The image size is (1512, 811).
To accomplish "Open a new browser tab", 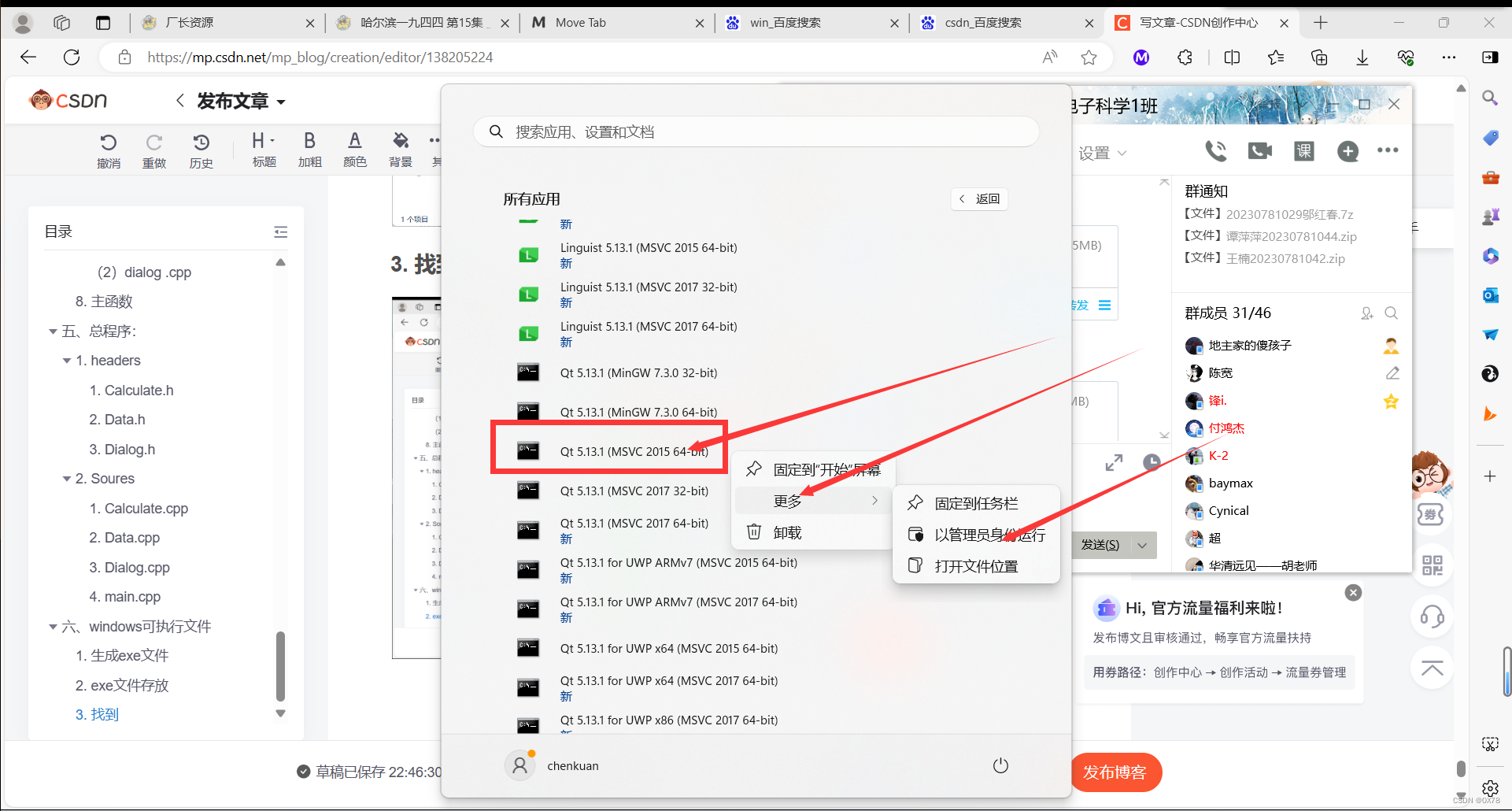I will pyautogui.click(x=1321, y=23).
